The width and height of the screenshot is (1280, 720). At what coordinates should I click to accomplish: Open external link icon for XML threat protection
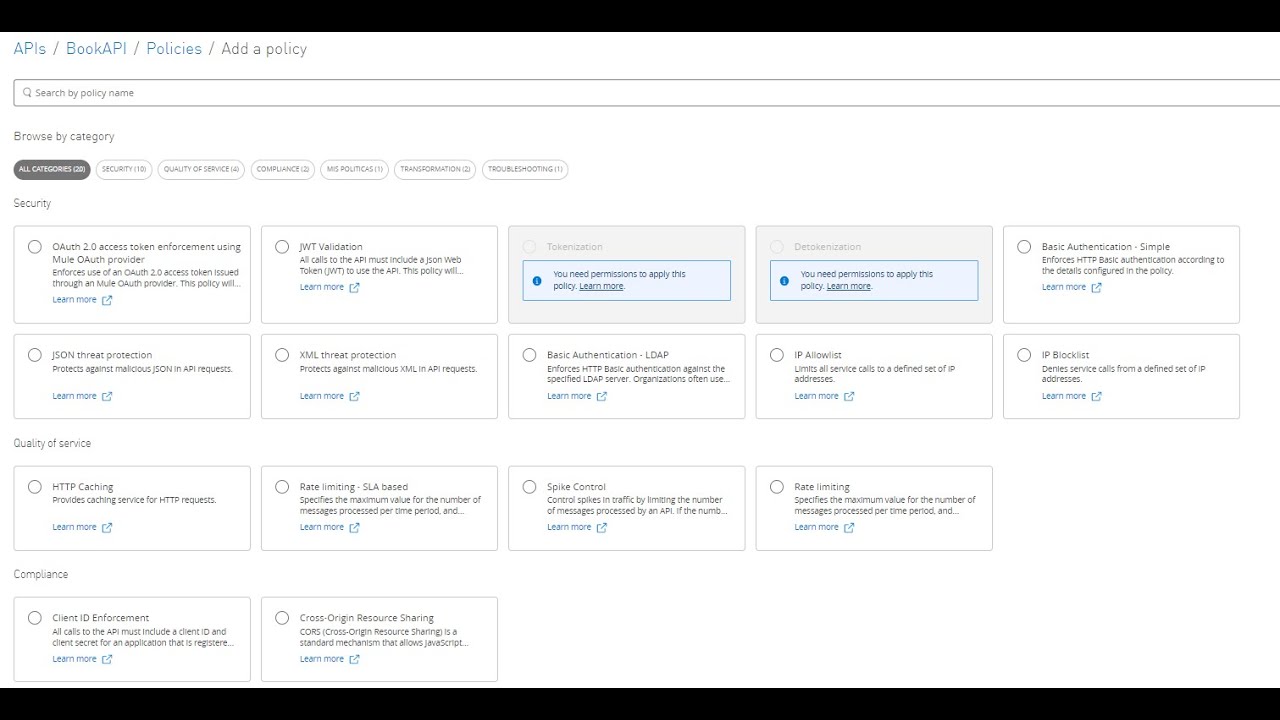(354, 396)
